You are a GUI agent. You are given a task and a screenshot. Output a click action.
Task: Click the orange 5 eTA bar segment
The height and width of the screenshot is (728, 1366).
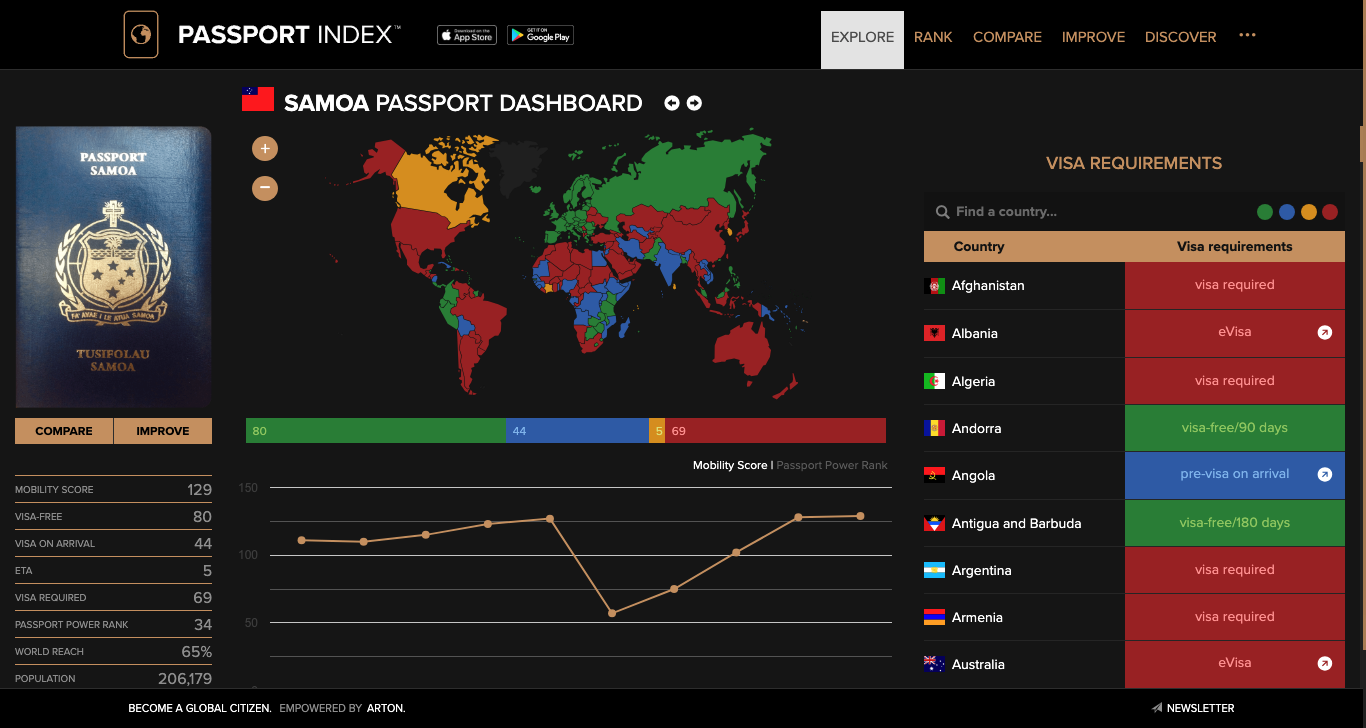tap(657, 431)
